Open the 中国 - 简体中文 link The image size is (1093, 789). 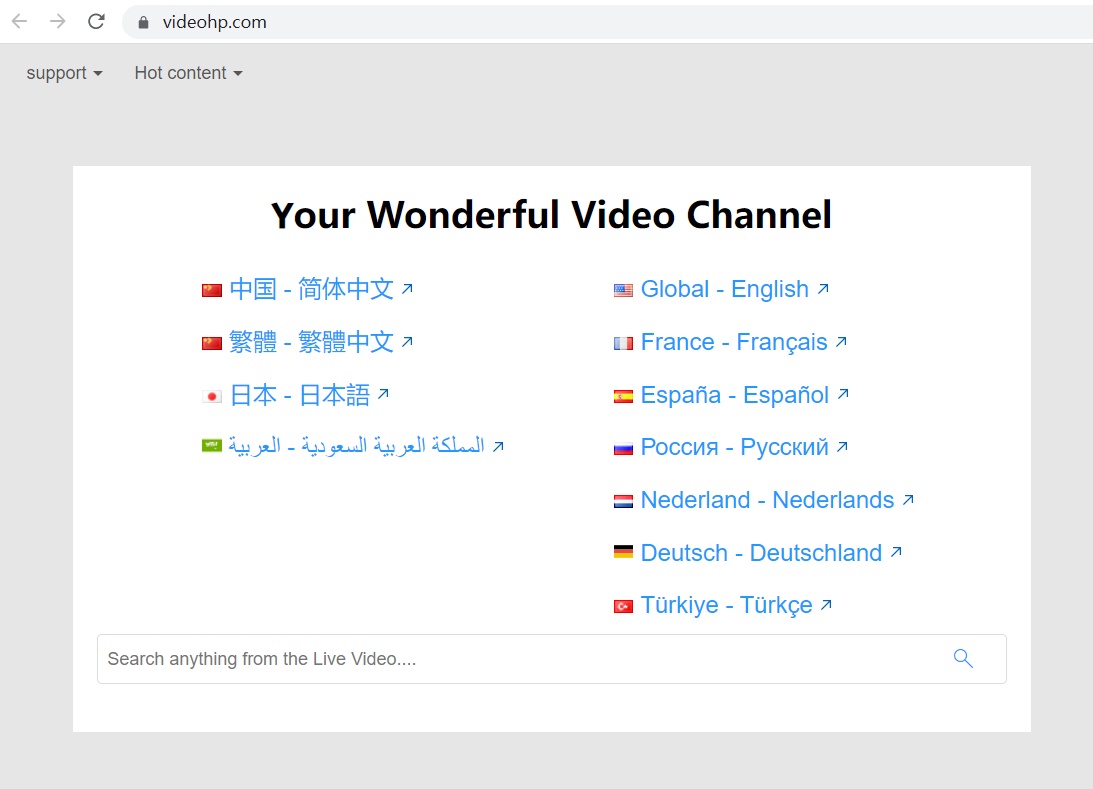click(x=311, y=289)
